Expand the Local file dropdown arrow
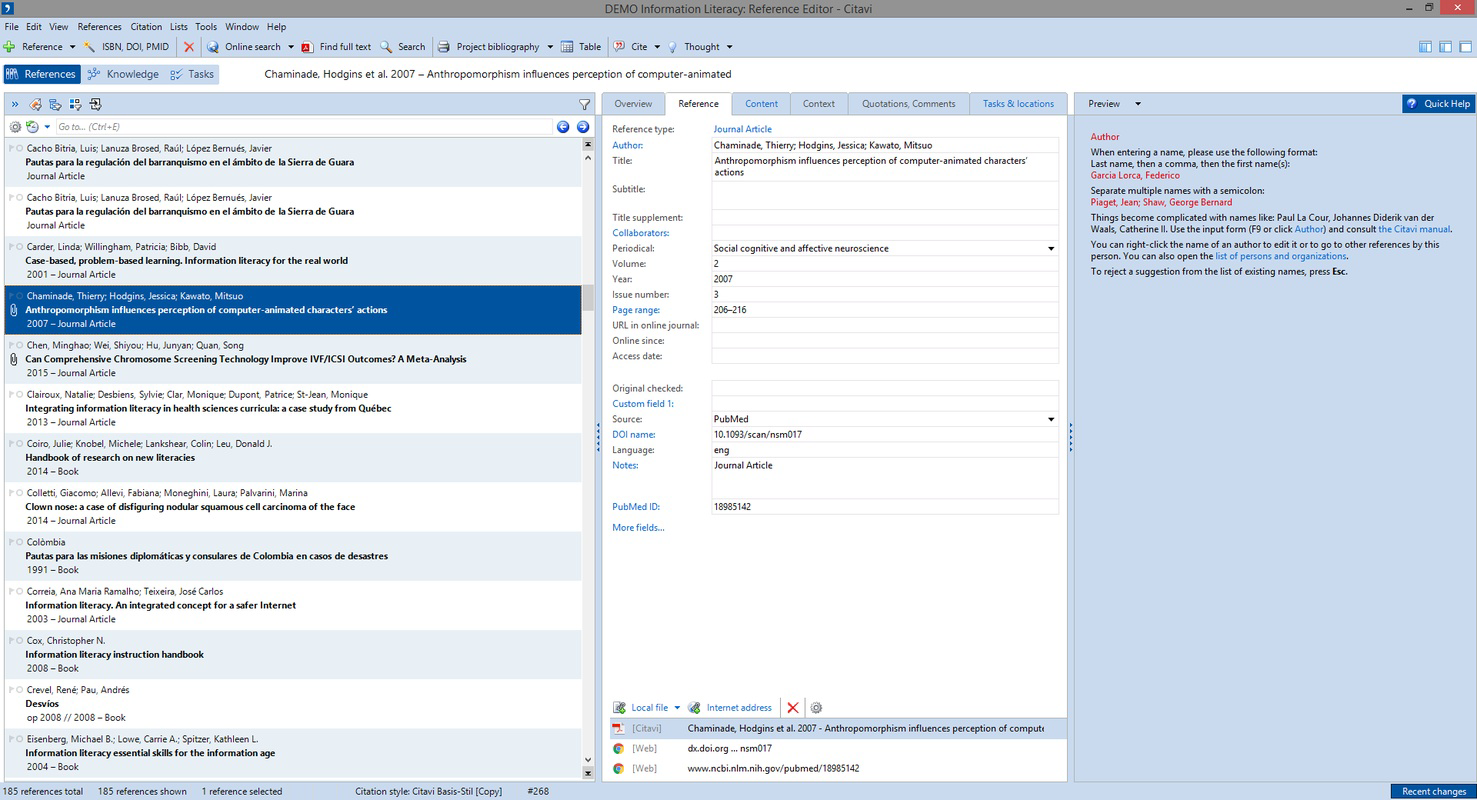The image size is (1477, 800). click(677, 708)
